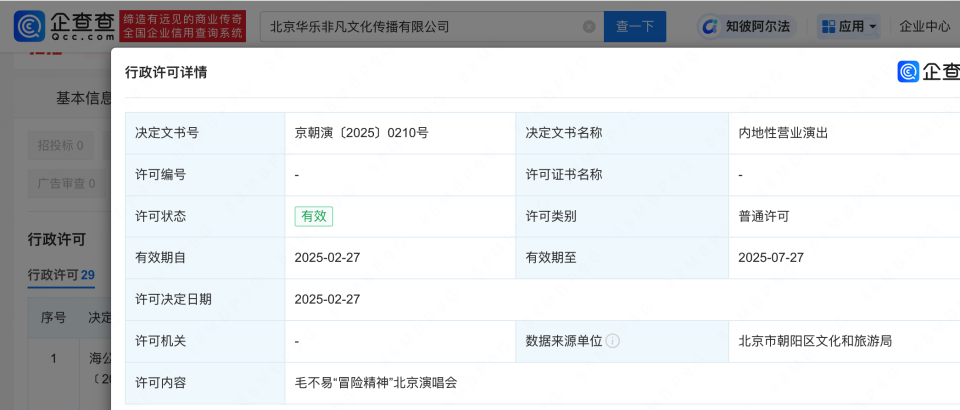Click row 1 in background permit table
Viewport: 960px width, 410px height.
coord(69,373)
